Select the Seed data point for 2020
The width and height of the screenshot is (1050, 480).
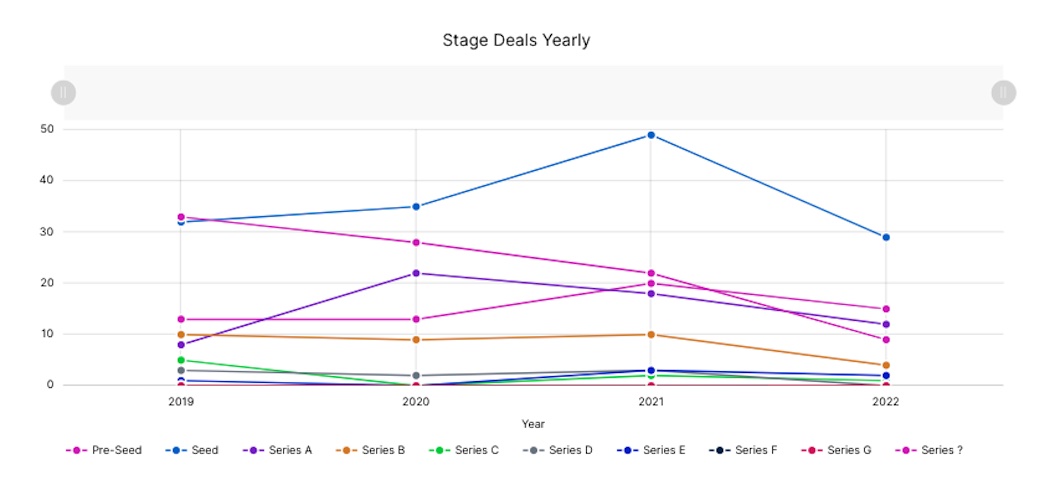coord(416,207)
